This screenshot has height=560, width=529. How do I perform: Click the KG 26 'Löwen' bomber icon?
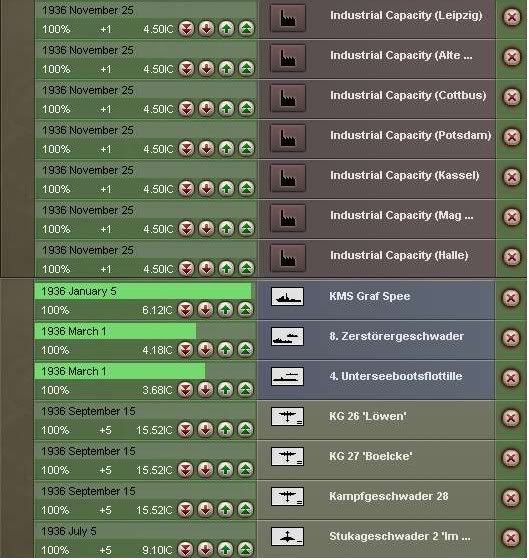[287, 417]
